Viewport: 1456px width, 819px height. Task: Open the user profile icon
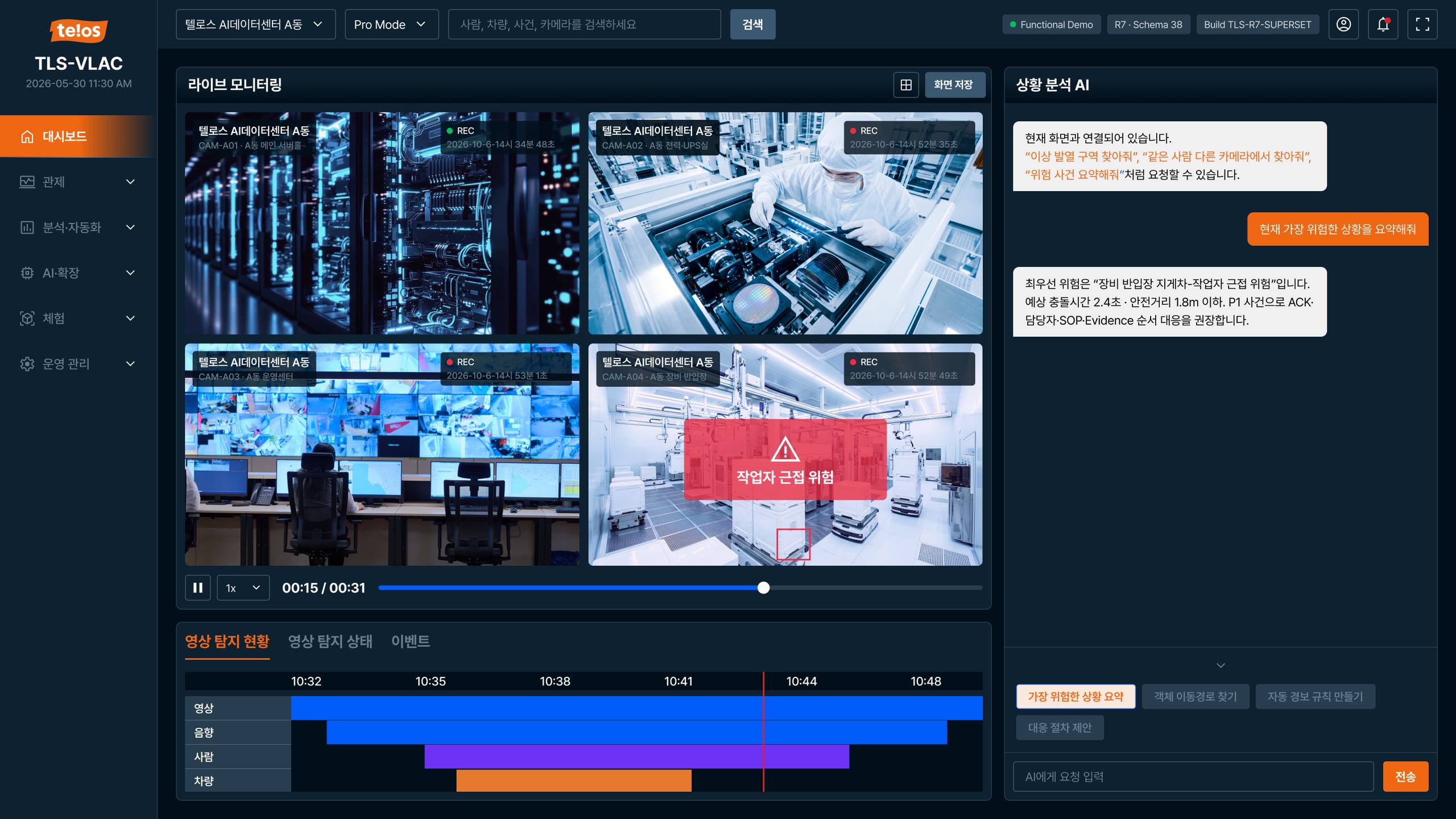coord(1343,24)
